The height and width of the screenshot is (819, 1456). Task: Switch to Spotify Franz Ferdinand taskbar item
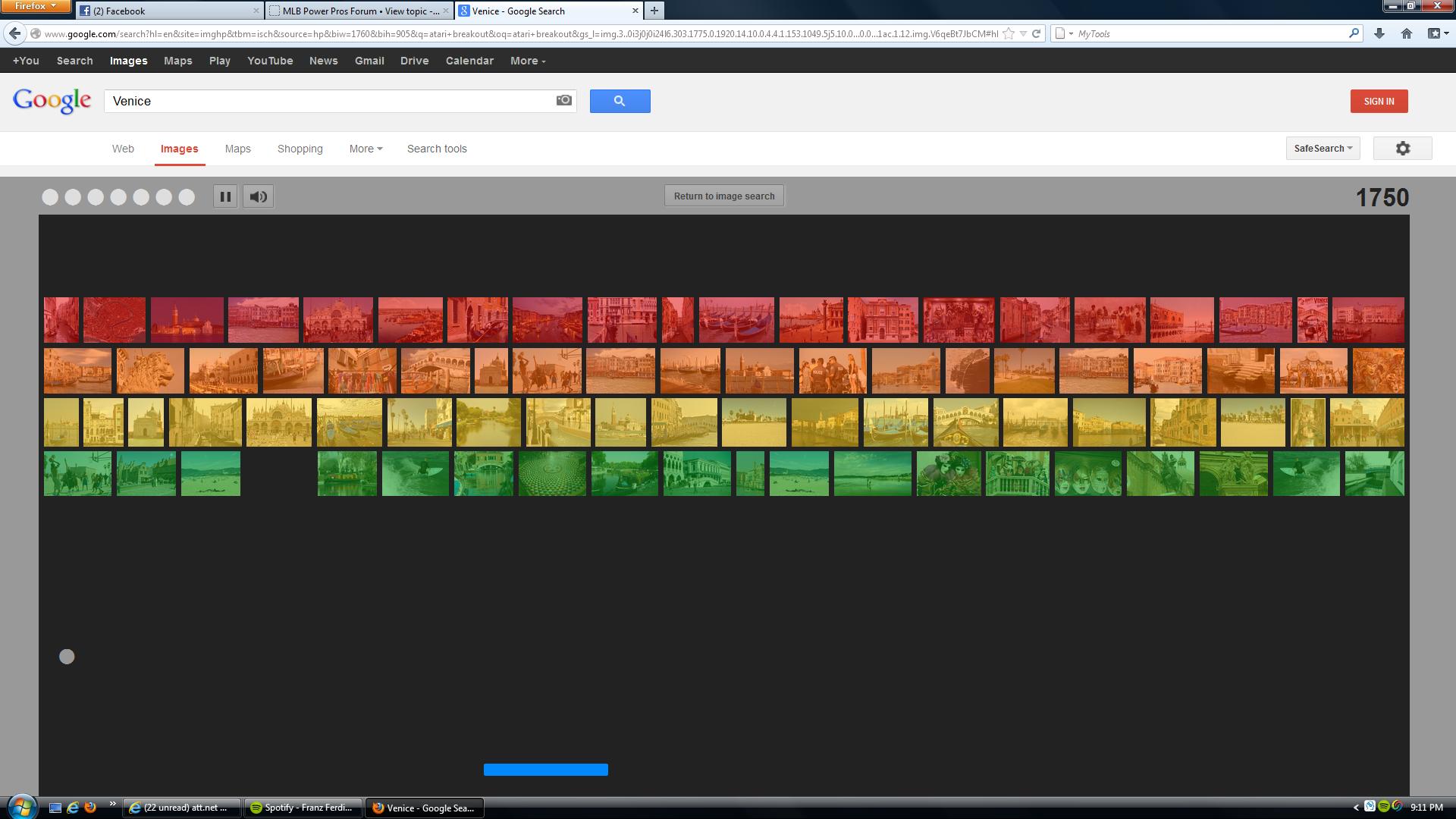coord(303,808)
